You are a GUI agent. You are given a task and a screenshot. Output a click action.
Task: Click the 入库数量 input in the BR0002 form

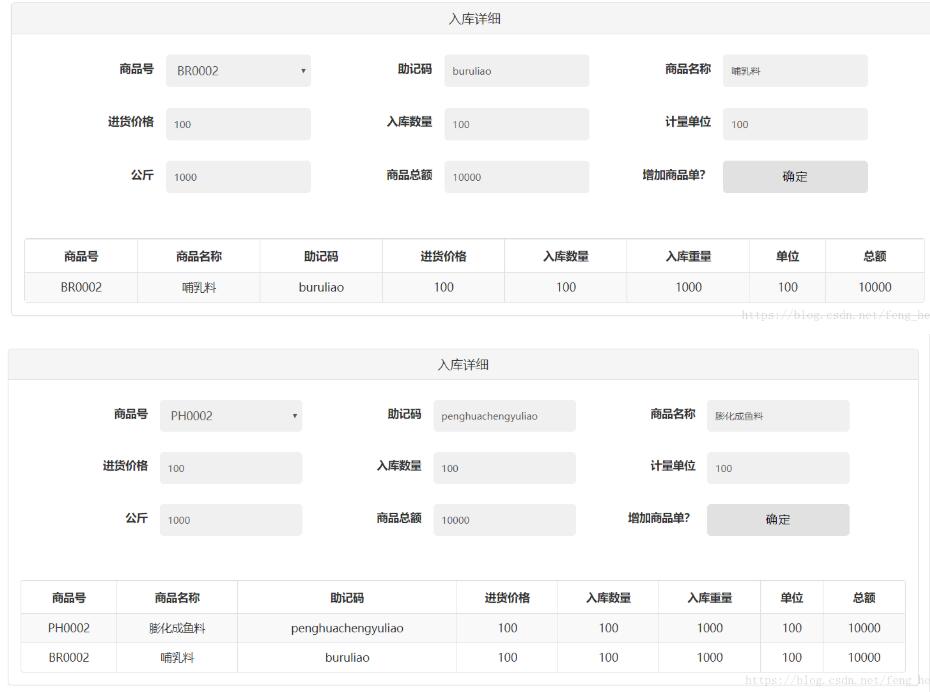(x=516, y=124)
